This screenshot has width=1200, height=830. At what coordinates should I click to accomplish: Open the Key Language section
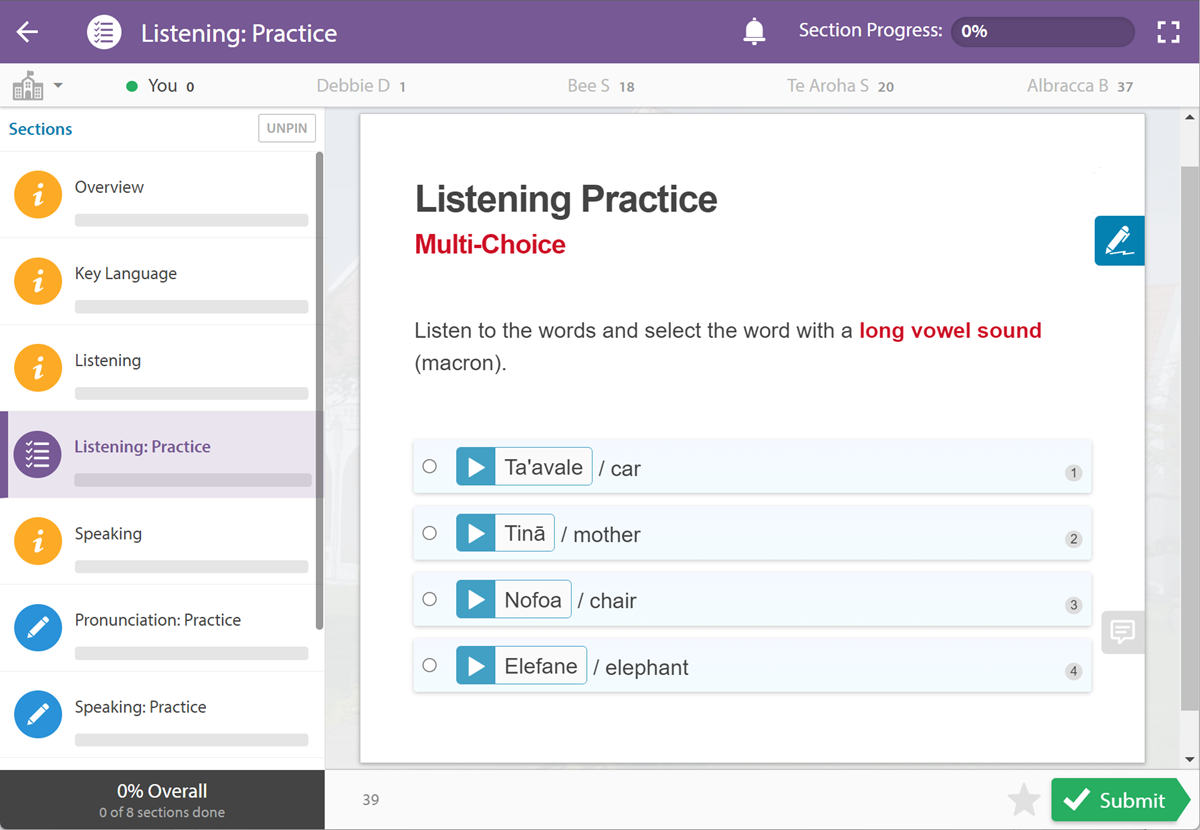pos(162,282)
